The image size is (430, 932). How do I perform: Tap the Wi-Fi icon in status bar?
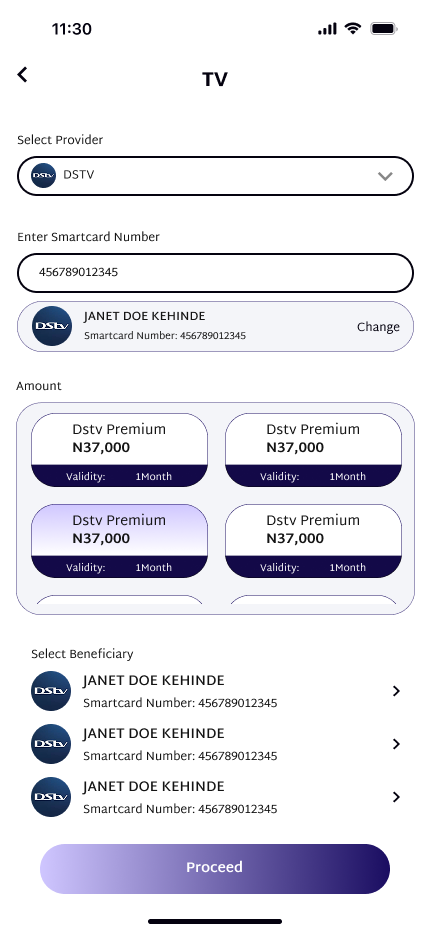click(353, 28)
